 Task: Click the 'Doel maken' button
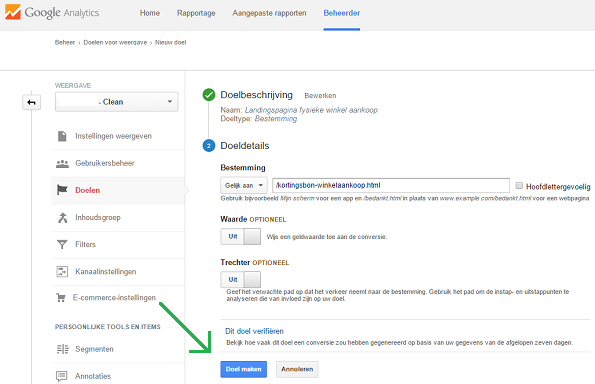[244, 369]
